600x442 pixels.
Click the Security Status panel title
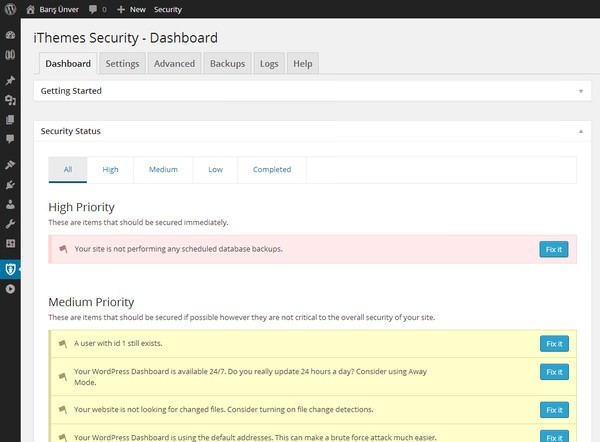pos(70,131)
